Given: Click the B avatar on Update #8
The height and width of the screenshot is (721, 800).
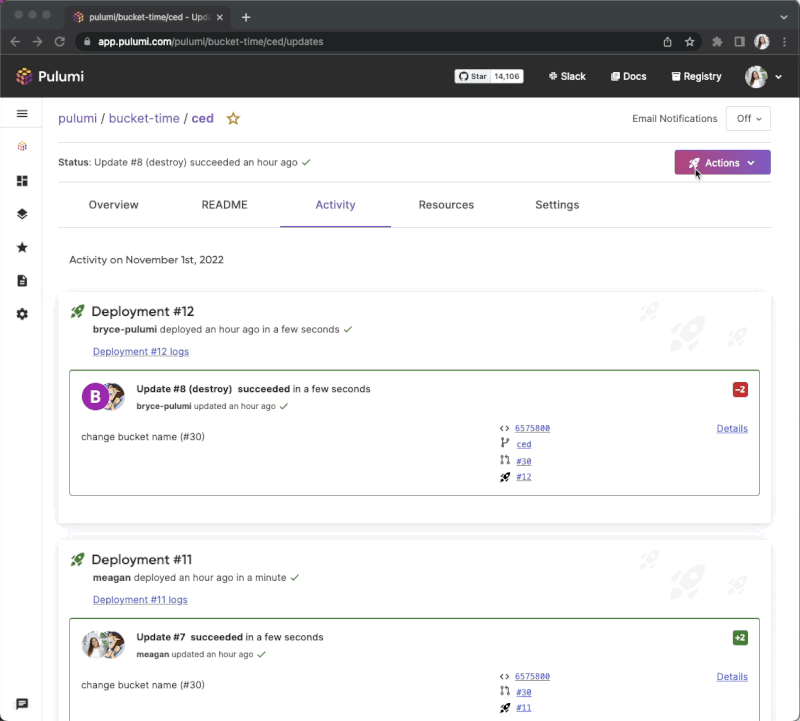Looking at the screenshot, I should point(95,396).
